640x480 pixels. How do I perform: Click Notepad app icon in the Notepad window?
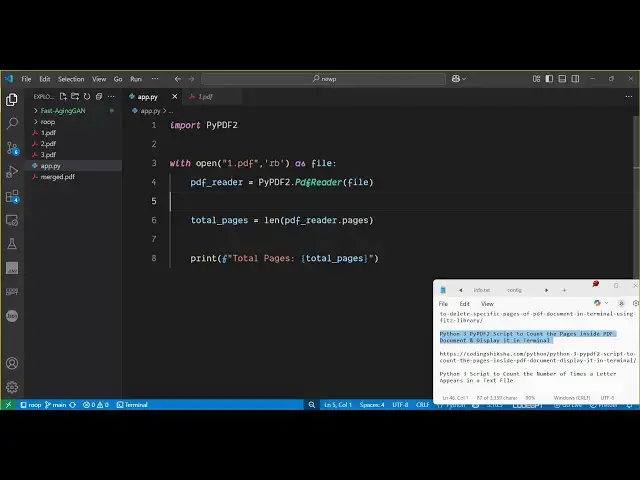click(x=443, y=290)
